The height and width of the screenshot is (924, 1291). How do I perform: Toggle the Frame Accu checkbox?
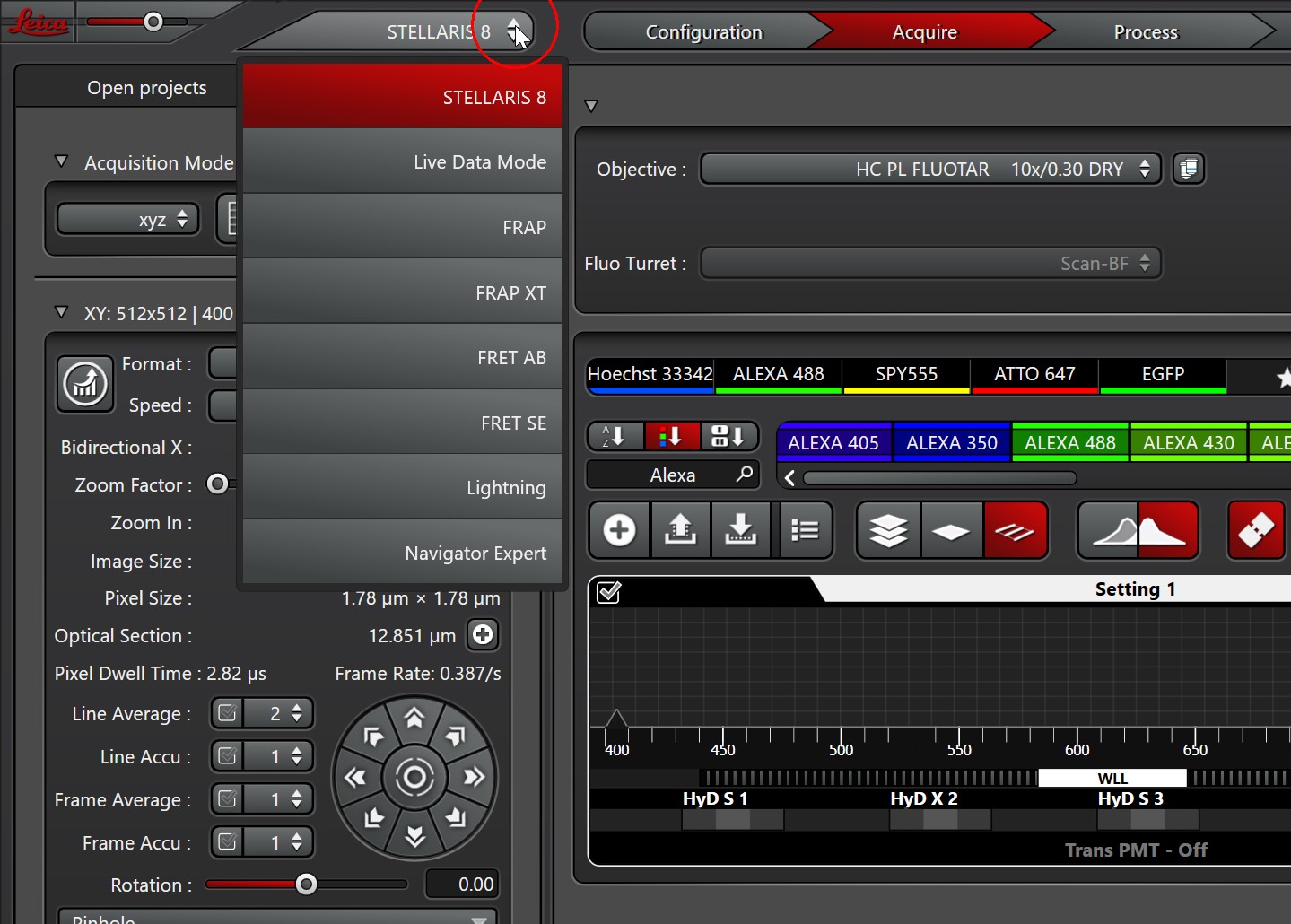click(x=228, y=841)
